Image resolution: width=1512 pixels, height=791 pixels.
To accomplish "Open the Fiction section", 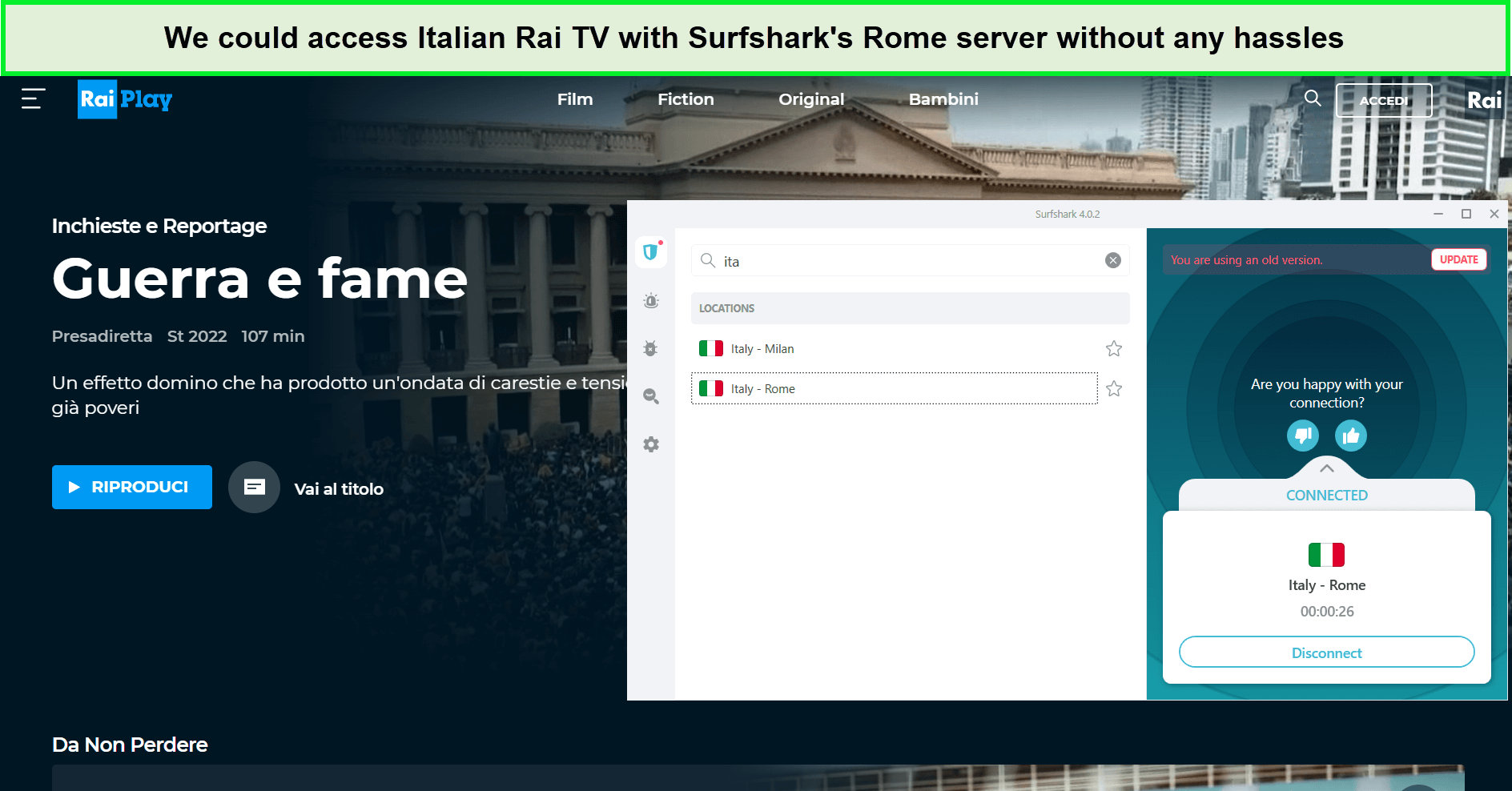I will point(686,99).
